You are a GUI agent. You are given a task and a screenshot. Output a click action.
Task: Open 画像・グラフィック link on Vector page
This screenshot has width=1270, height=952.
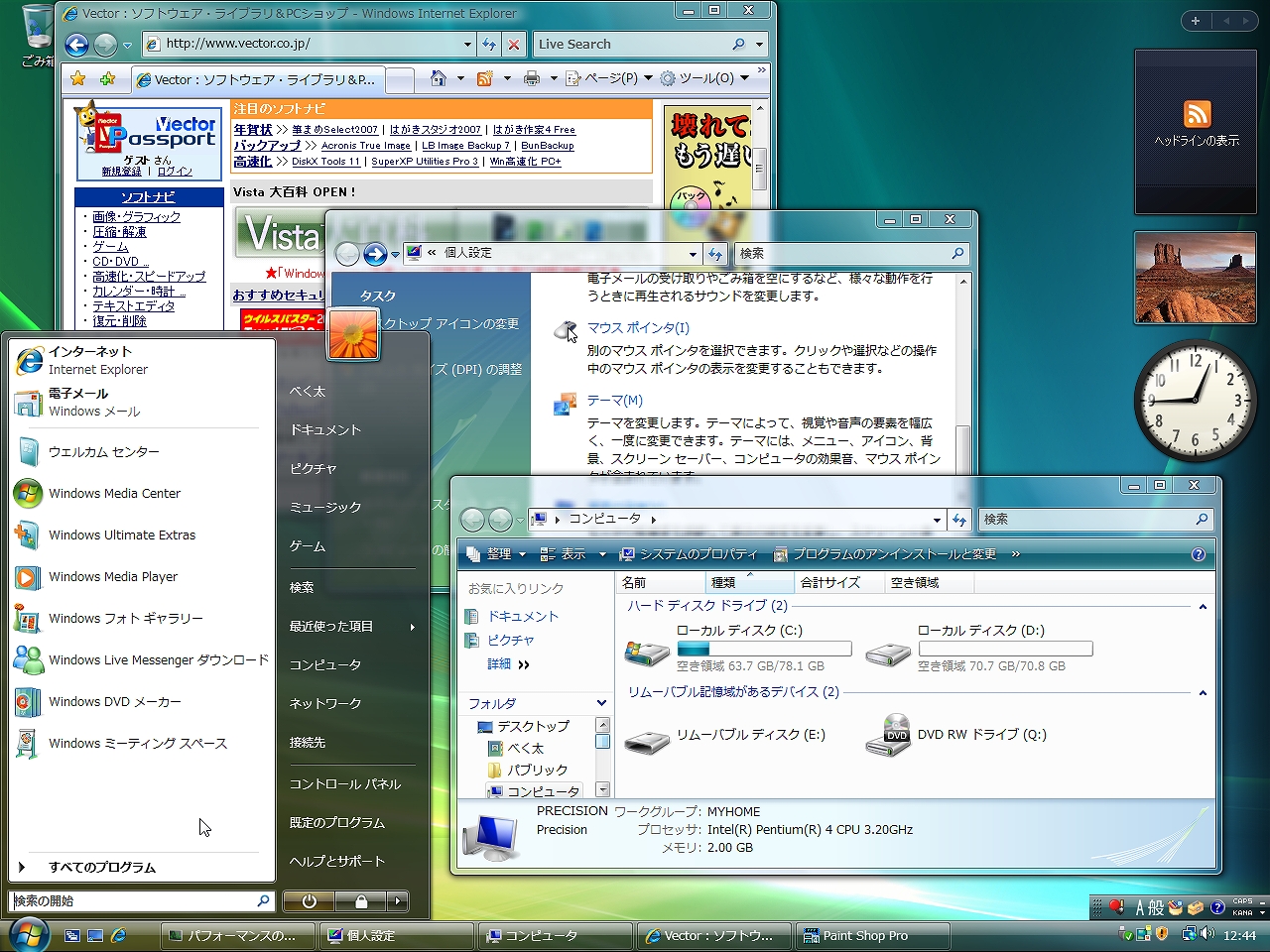point(137,217)
